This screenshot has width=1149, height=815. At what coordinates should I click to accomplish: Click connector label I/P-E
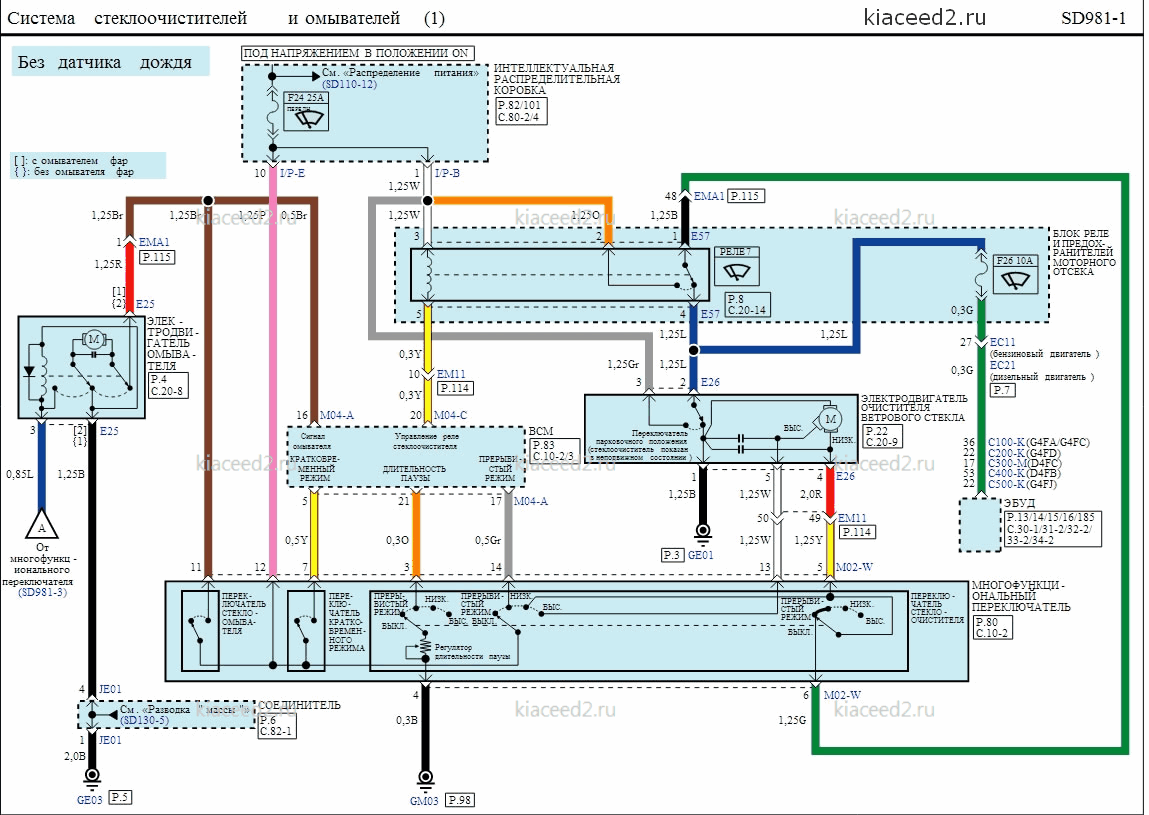[292, 174]
